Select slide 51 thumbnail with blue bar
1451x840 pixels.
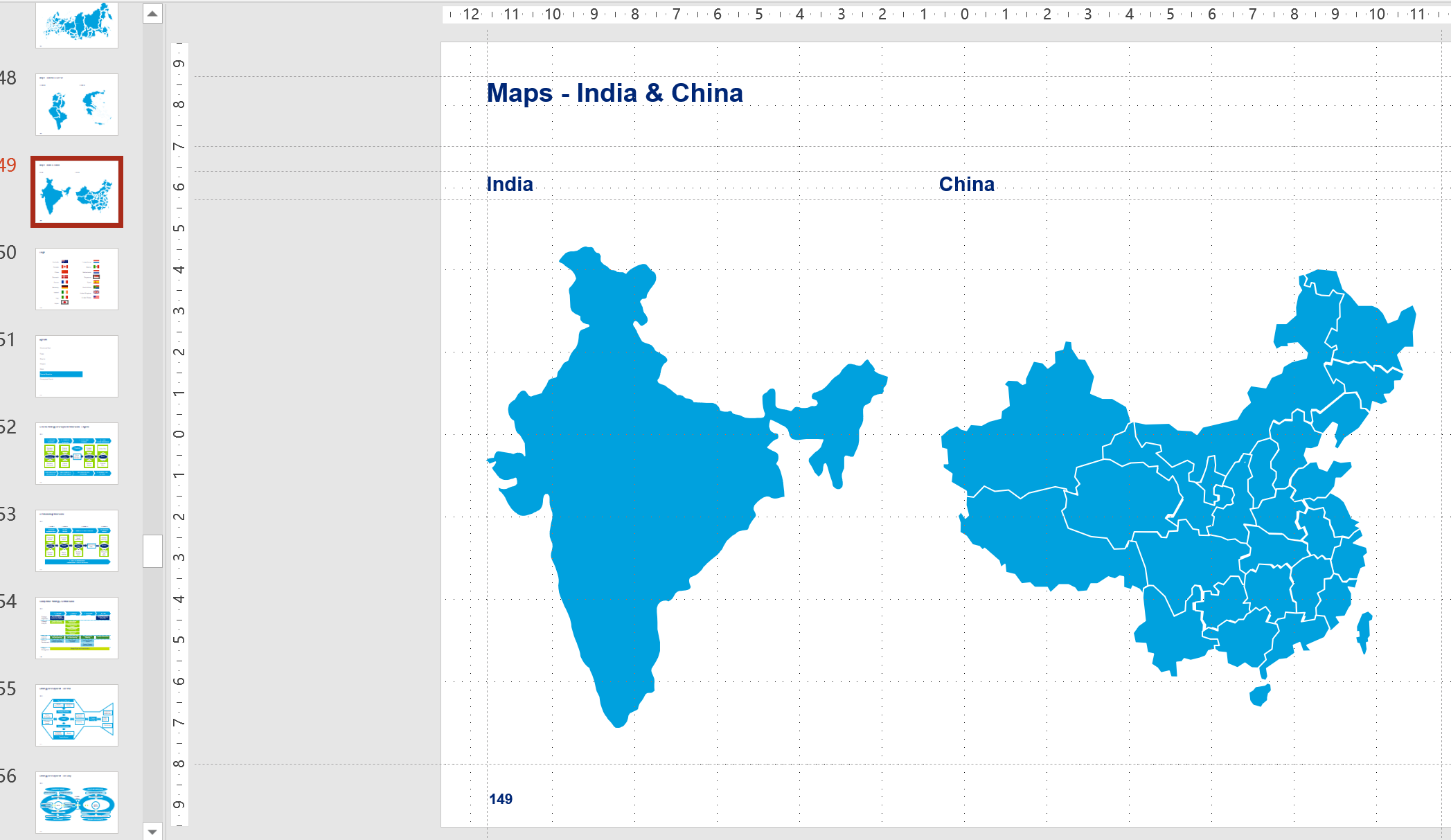point(77,366)
